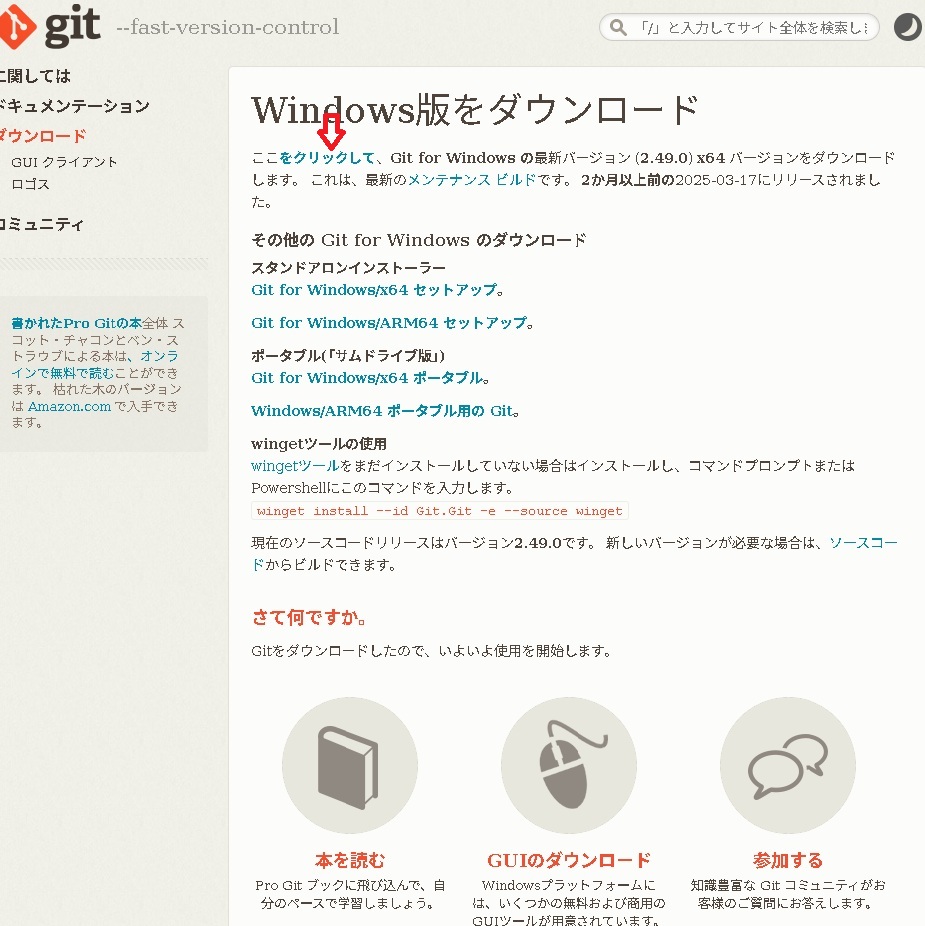The width and height of the screenshot is (925, 926).
Task: Open the speech bubbles community icon
Action: coord(788,765)
